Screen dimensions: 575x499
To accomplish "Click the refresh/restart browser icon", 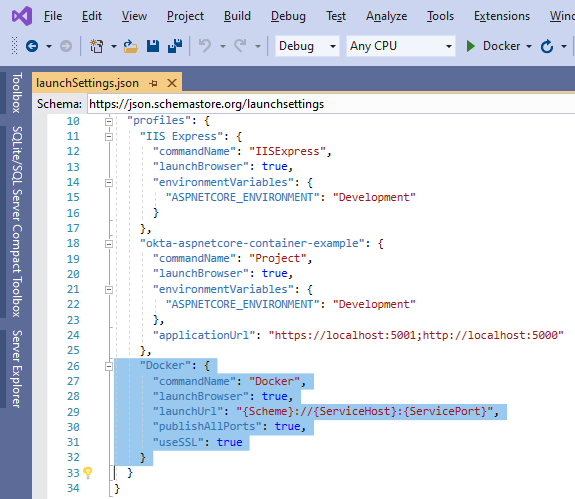I will pyautogui.click(x=547, y=46).
